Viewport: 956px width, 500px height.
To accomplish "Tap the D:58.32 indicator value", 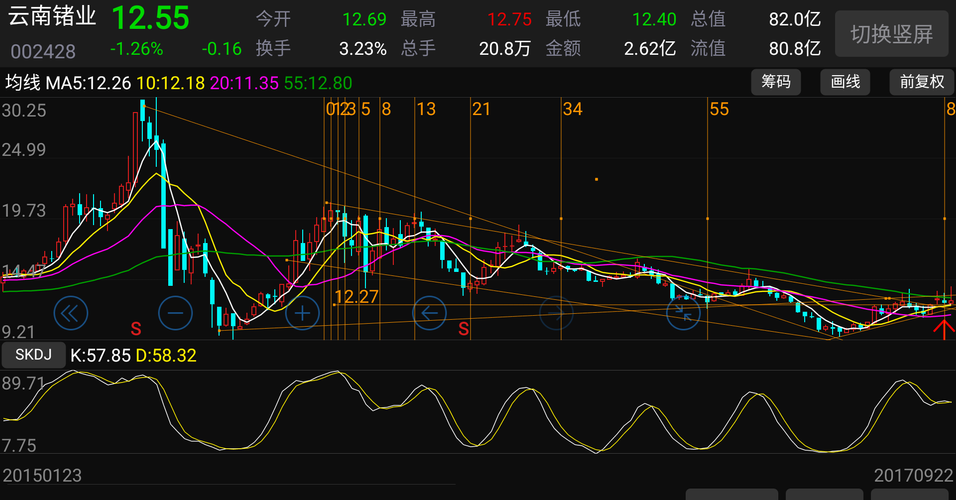I will click(166, 355).
